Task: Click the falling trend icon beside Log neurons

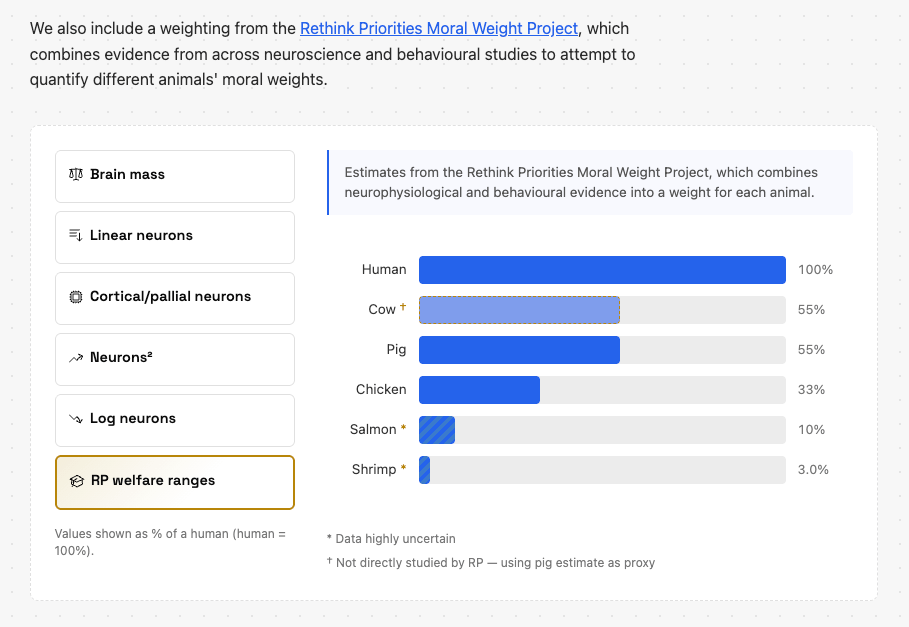Action: pyautogui.click(x=76, y=418)
